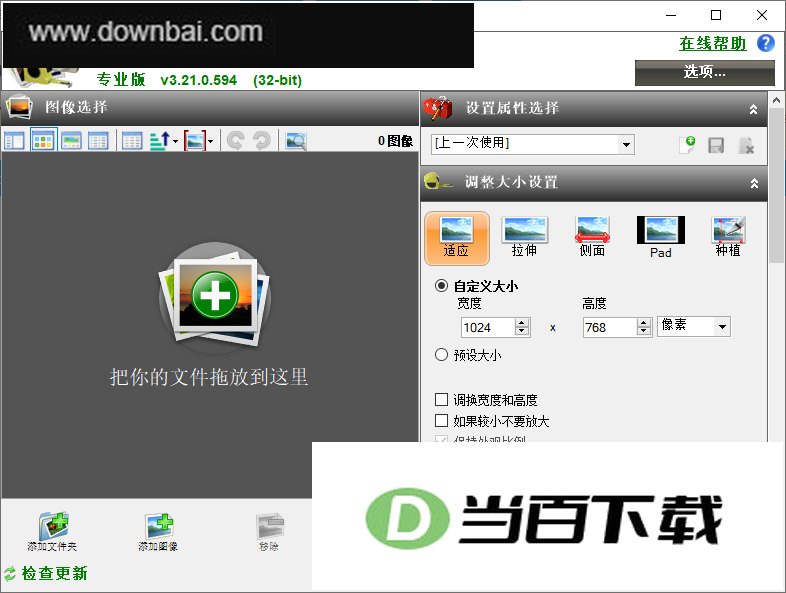
Task: Click the right panel vertical scrollbar
Action: [x=776, y=184]
